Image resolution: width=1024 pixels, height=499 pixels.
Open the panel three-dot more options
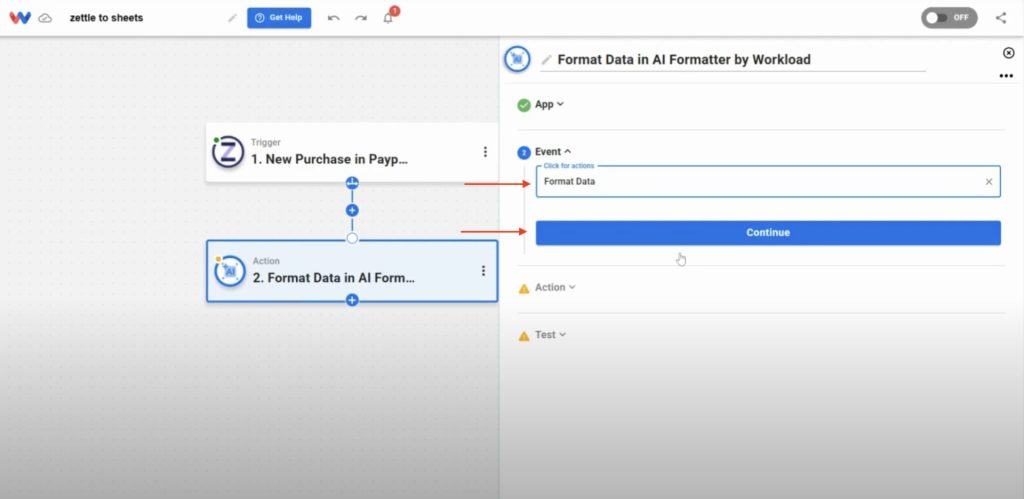point(1006,76)
